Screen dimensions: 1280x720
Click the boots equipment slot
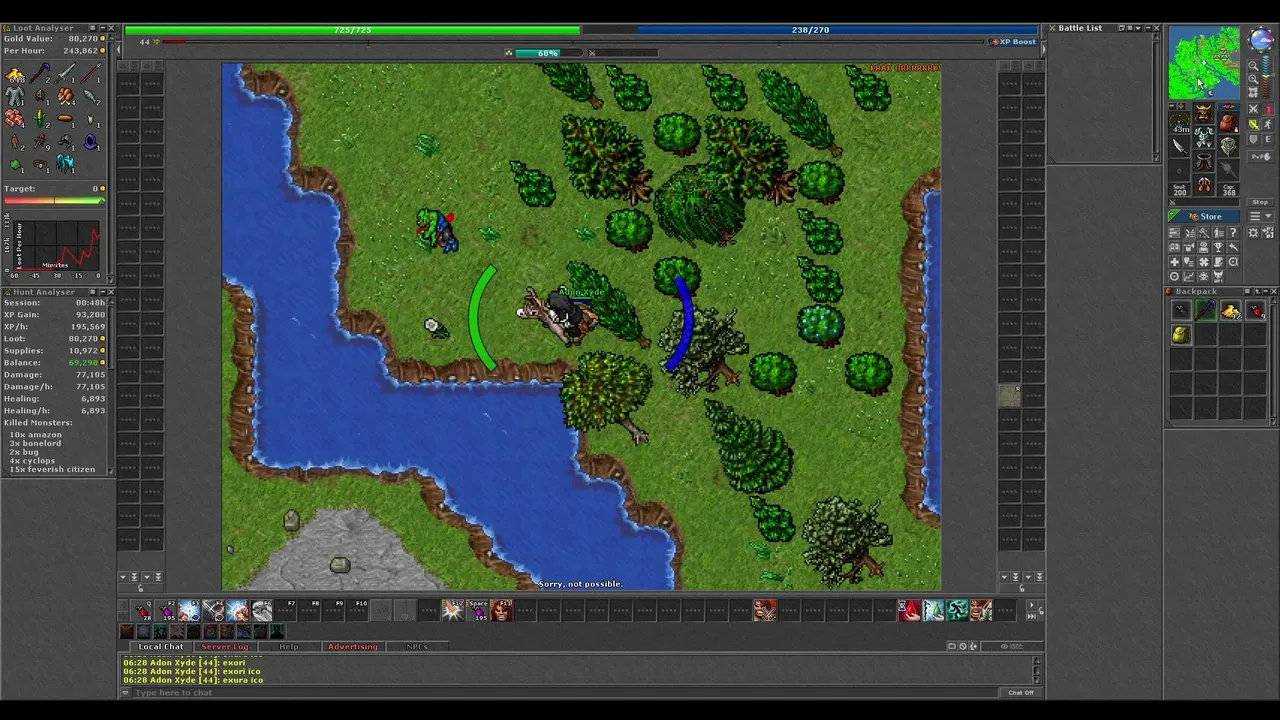pos(1204,183)
